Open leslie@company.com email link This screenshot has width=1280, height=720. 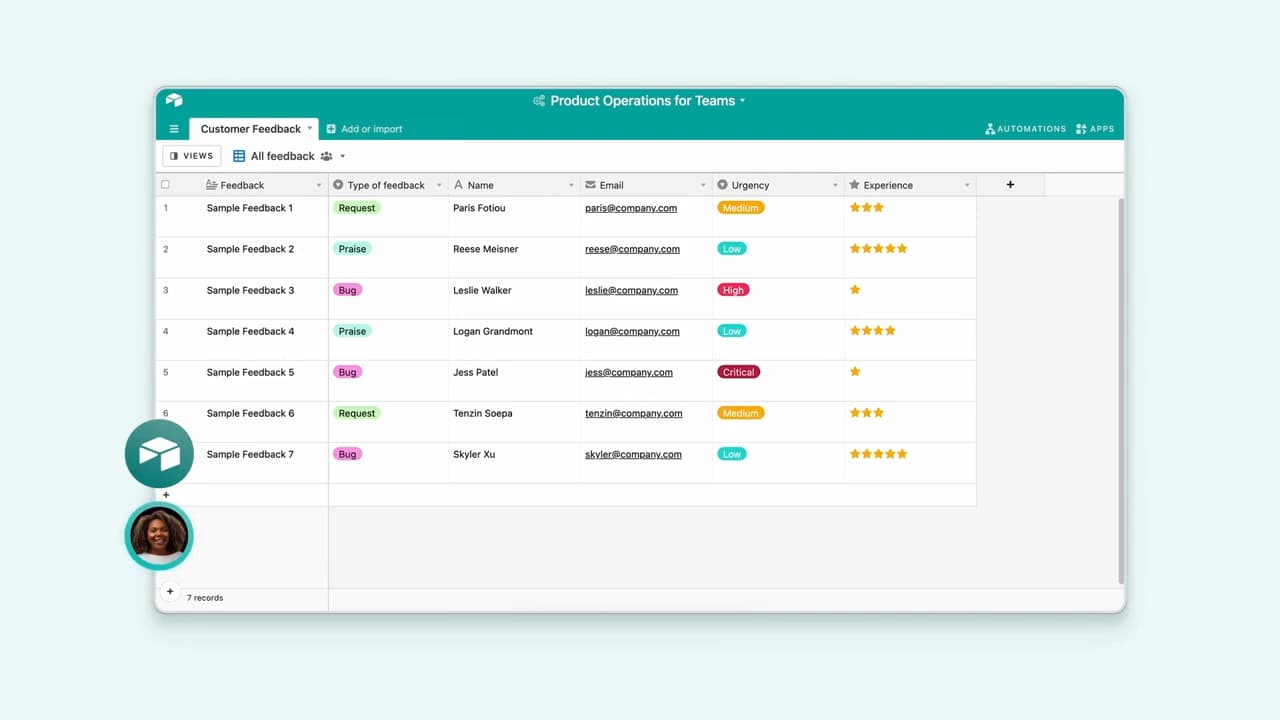point(632,290)
